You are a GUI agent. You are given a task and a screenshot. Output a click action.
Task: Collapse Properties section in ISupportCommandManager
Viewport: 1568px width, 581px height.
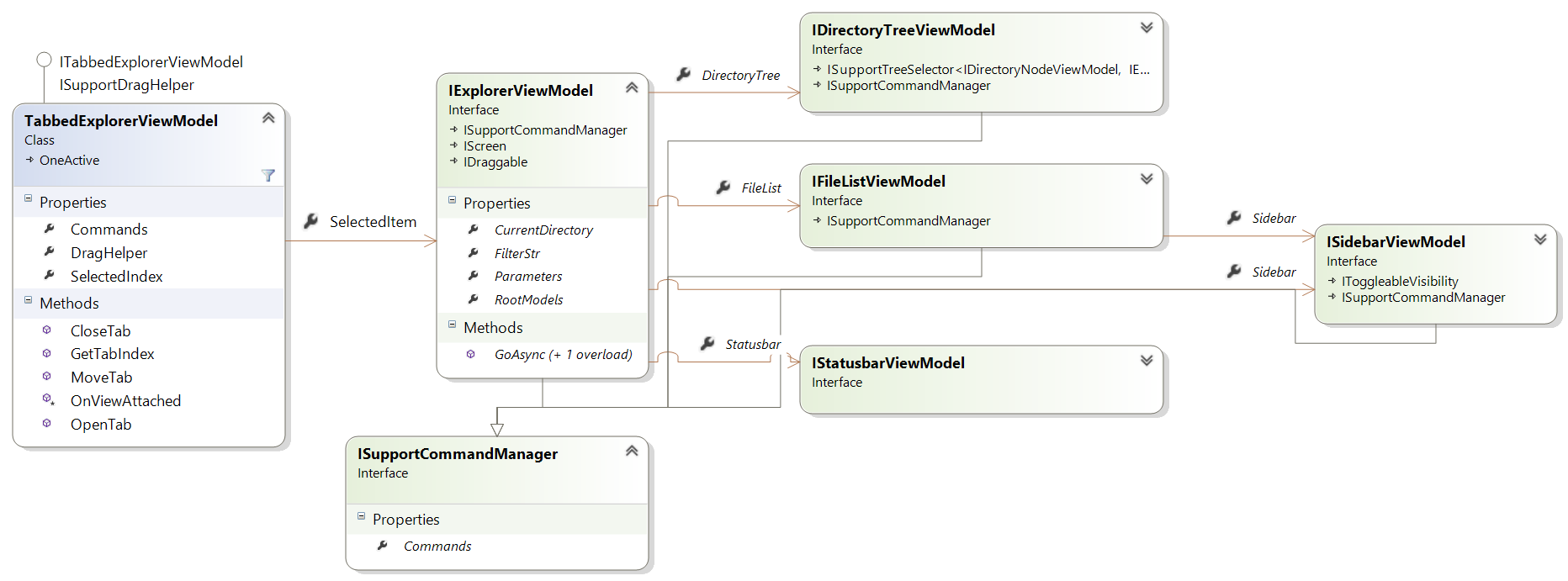tap(361, 516)
